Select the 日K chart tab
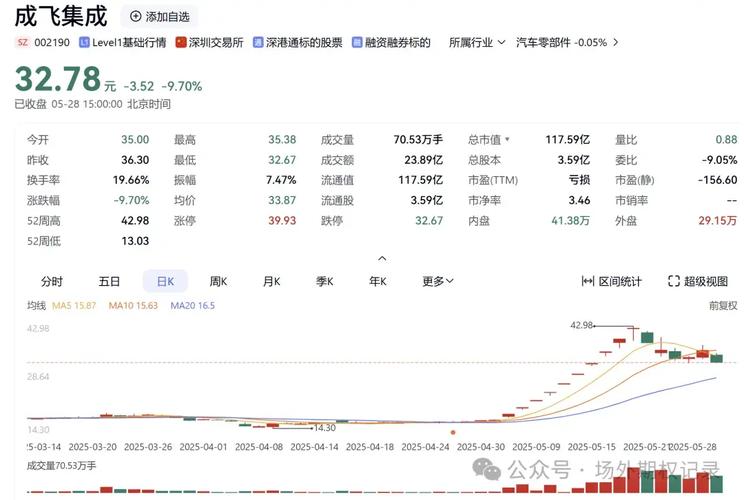Screen dimensions: 744x500 [x=165, y=281]
